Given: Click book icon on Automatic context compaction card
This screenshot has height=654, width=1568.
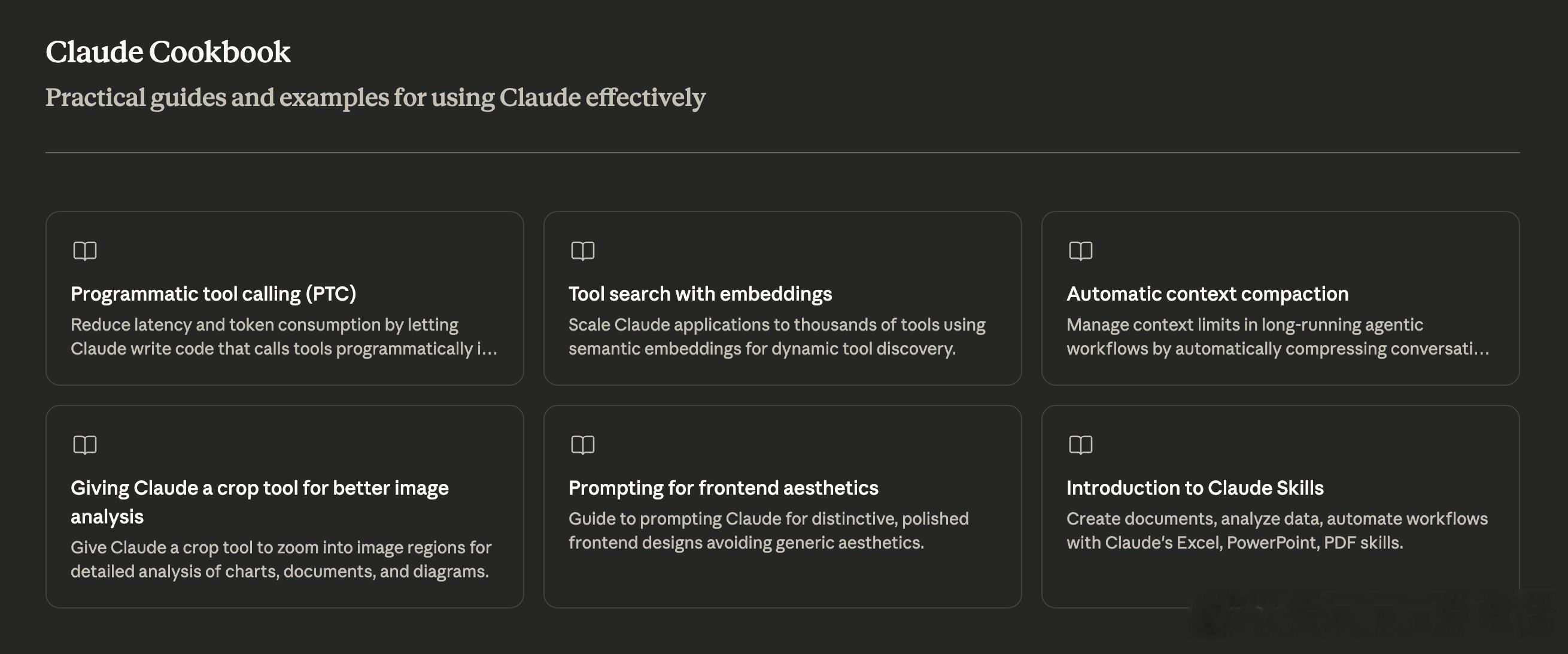Looking at the screenshot, I should coord(1080,251).
